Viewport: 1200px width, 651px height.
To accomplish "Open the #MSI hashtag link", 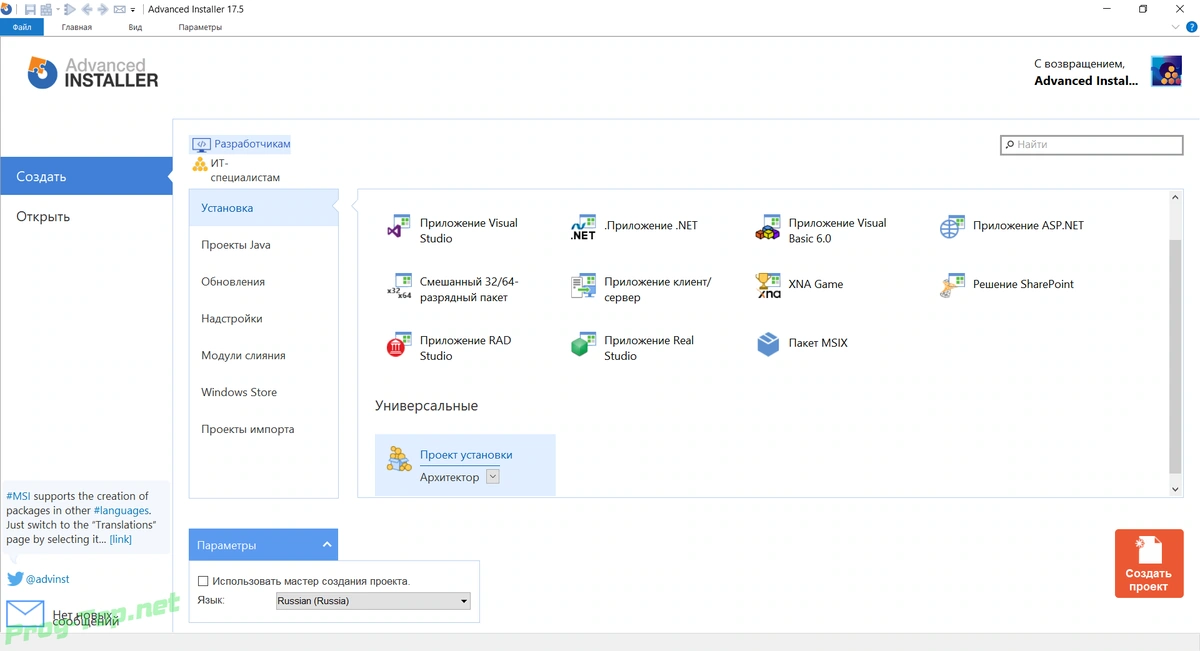I will click(x=18, y=496).
